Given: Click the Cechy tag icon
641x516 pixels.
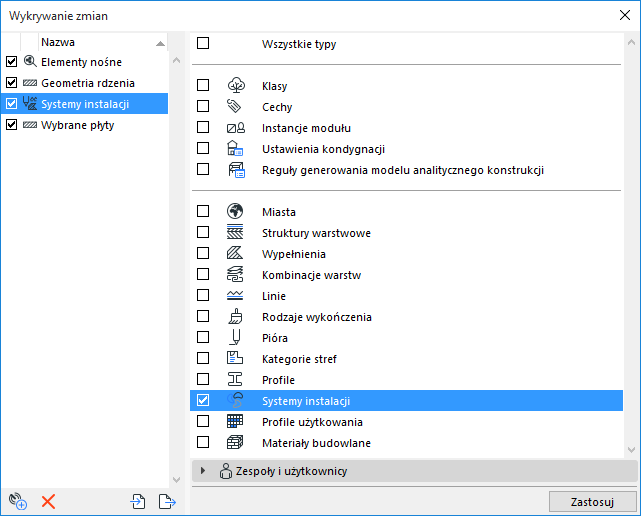Looking at the screenshot, I should click(235, 106).
